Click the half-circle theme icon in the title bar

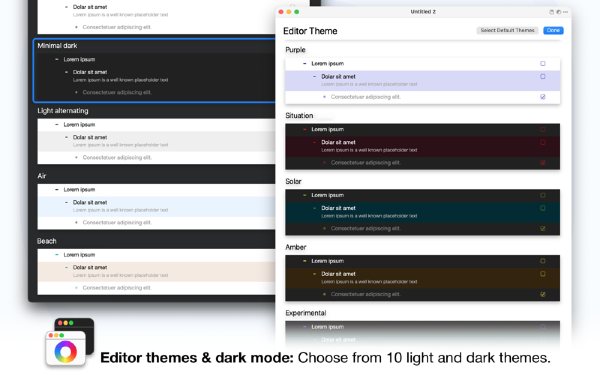point(558,12)
